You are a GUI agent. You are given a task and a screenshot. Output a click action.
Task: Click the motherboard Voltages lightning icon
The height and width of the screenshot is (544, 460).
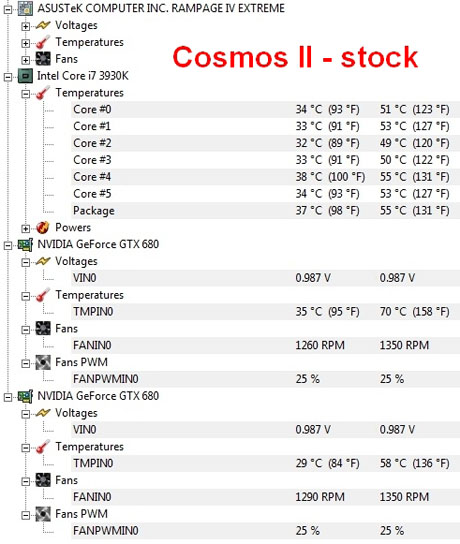click(43, 25)
